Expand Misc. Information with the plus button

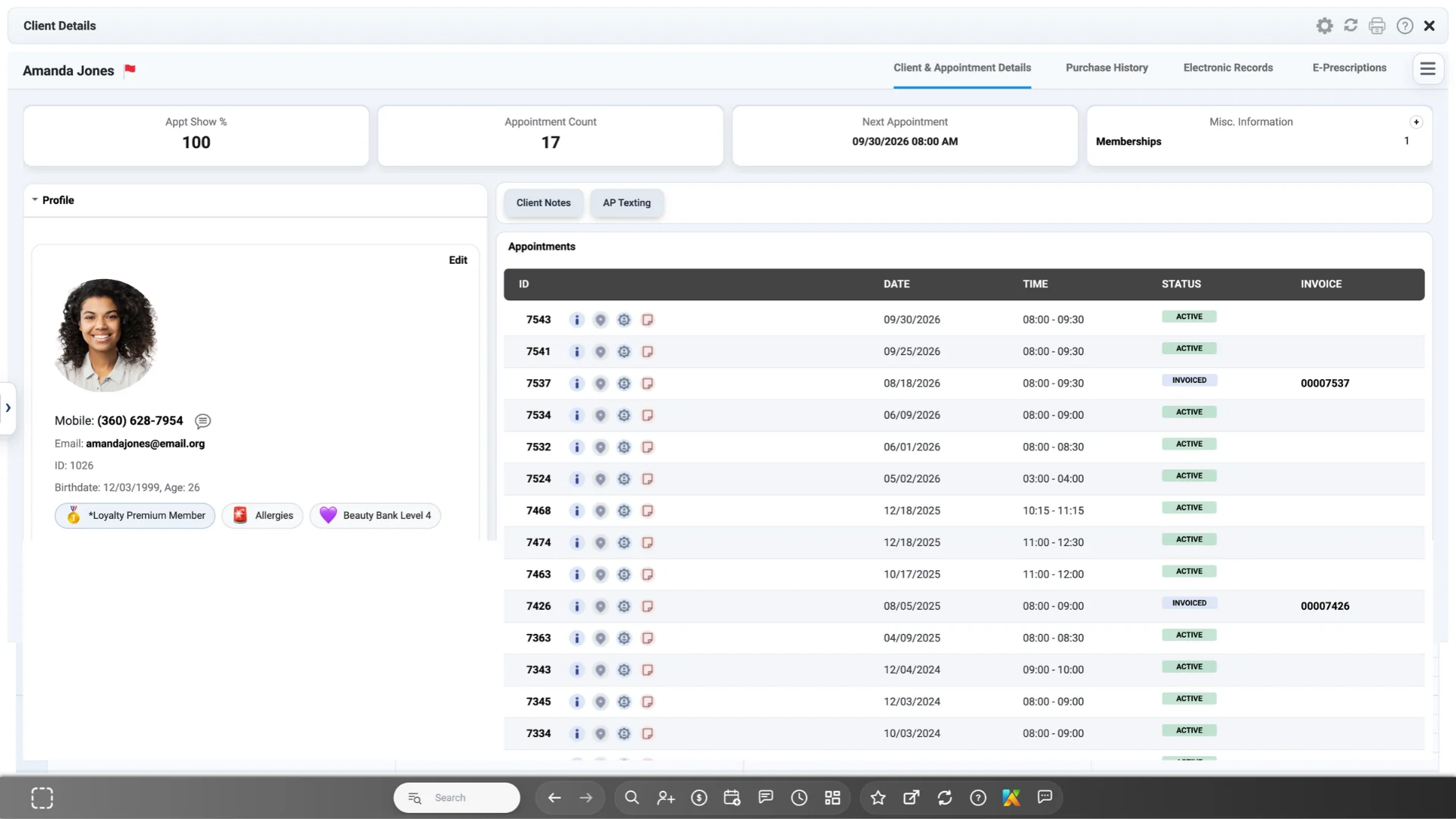pos(1416,122)
